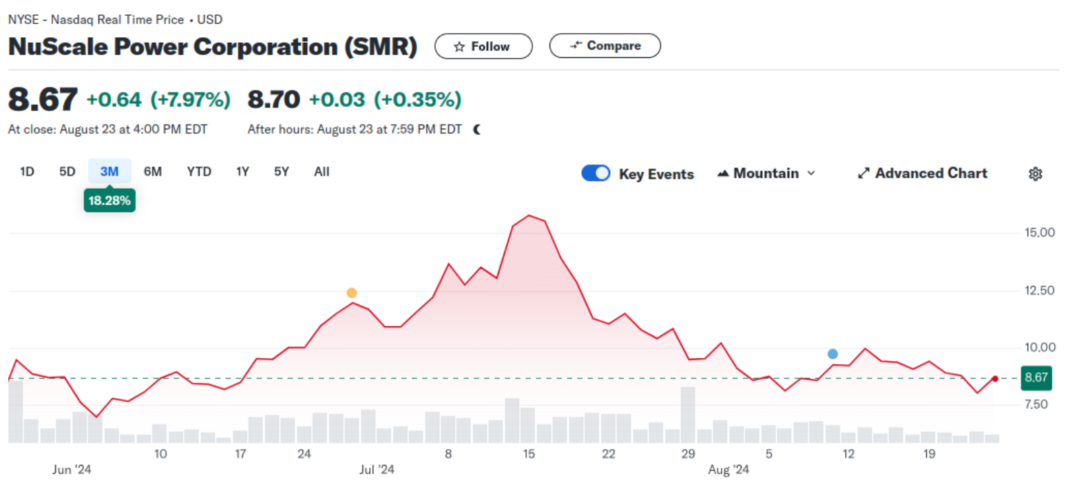
Task: Select the 5Y time range
Action: (x=281, y=172)
